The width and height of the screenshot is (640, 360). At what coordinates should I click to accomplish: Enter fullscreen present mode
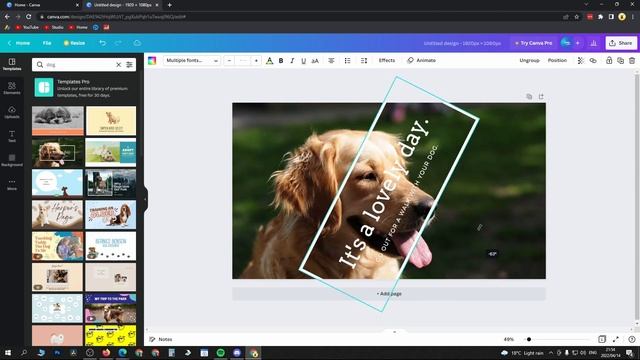click(616, 339)
